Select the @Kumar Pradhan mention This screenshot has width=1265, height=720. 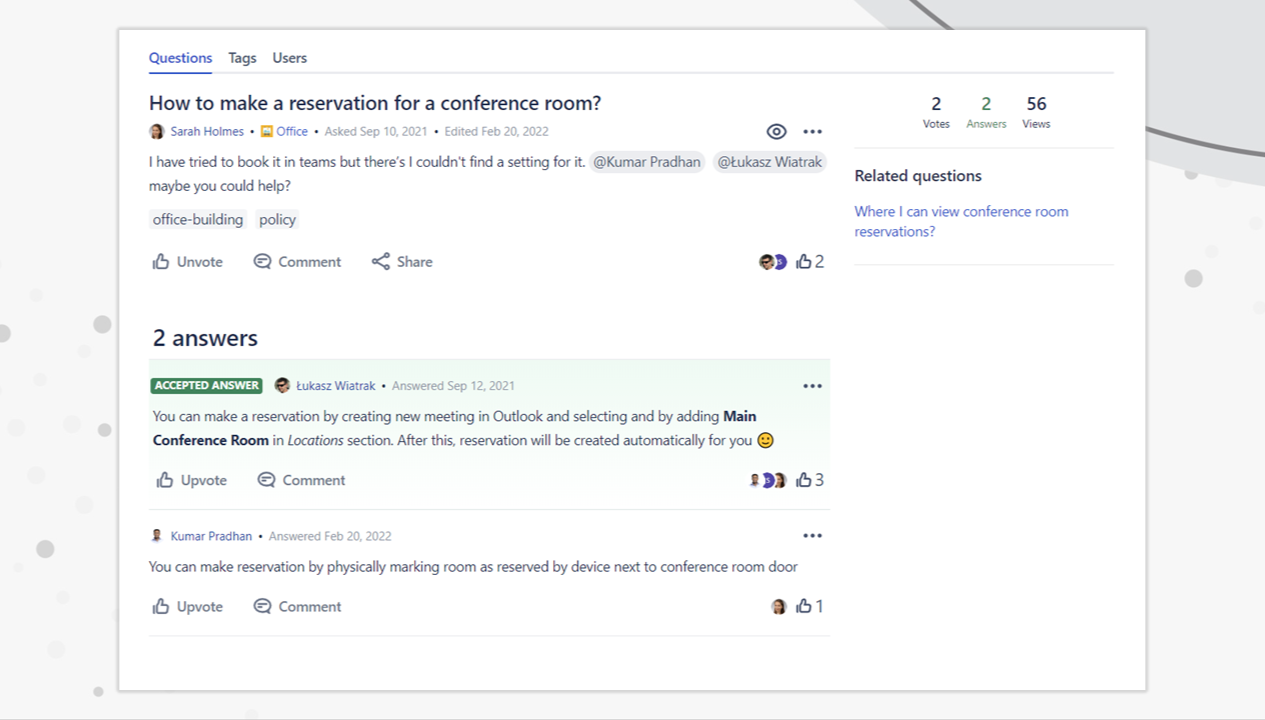pos(647,162)
